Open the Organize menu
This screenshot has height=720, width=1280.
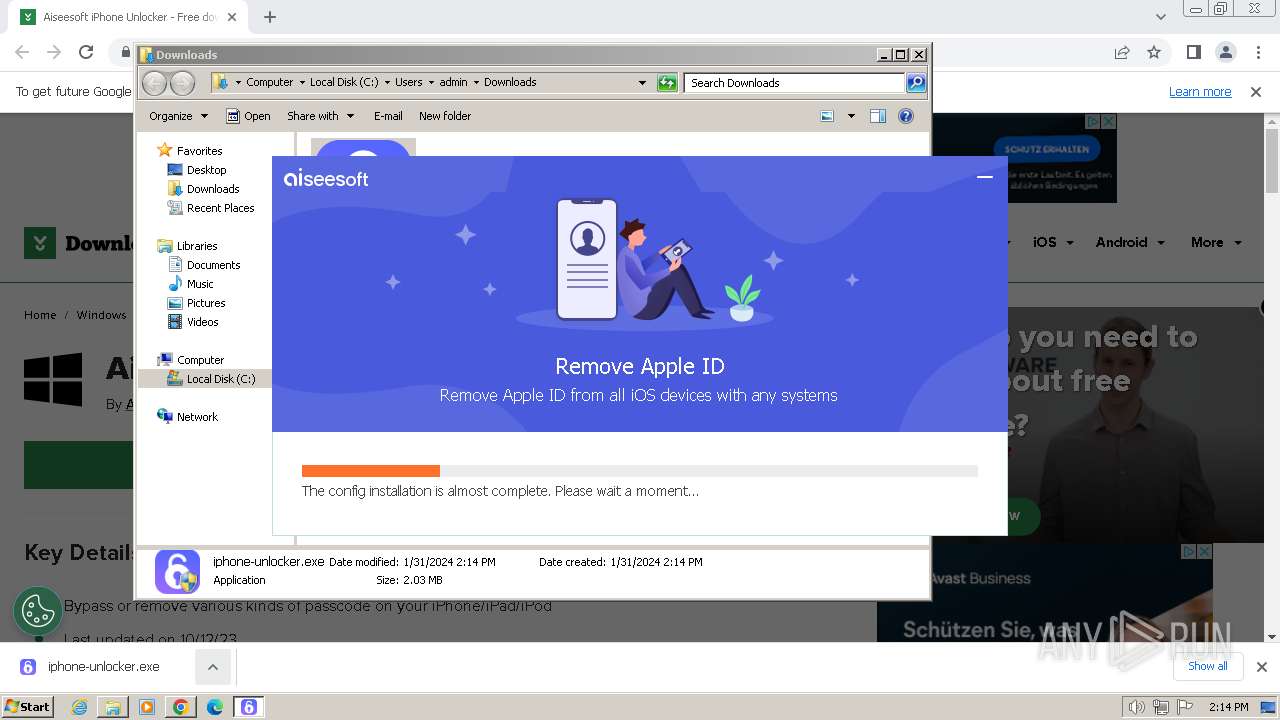coord(178,116)
